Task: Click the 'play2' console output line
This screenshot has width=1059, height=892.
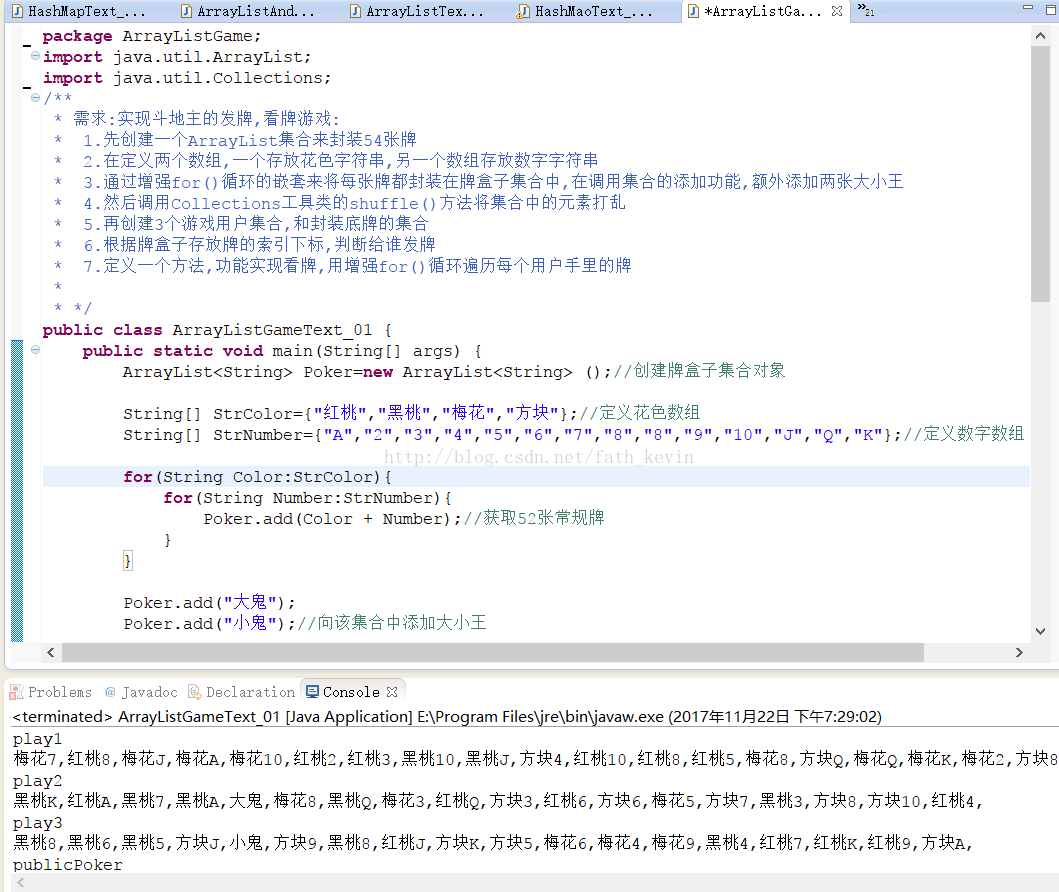Action: 37,781
